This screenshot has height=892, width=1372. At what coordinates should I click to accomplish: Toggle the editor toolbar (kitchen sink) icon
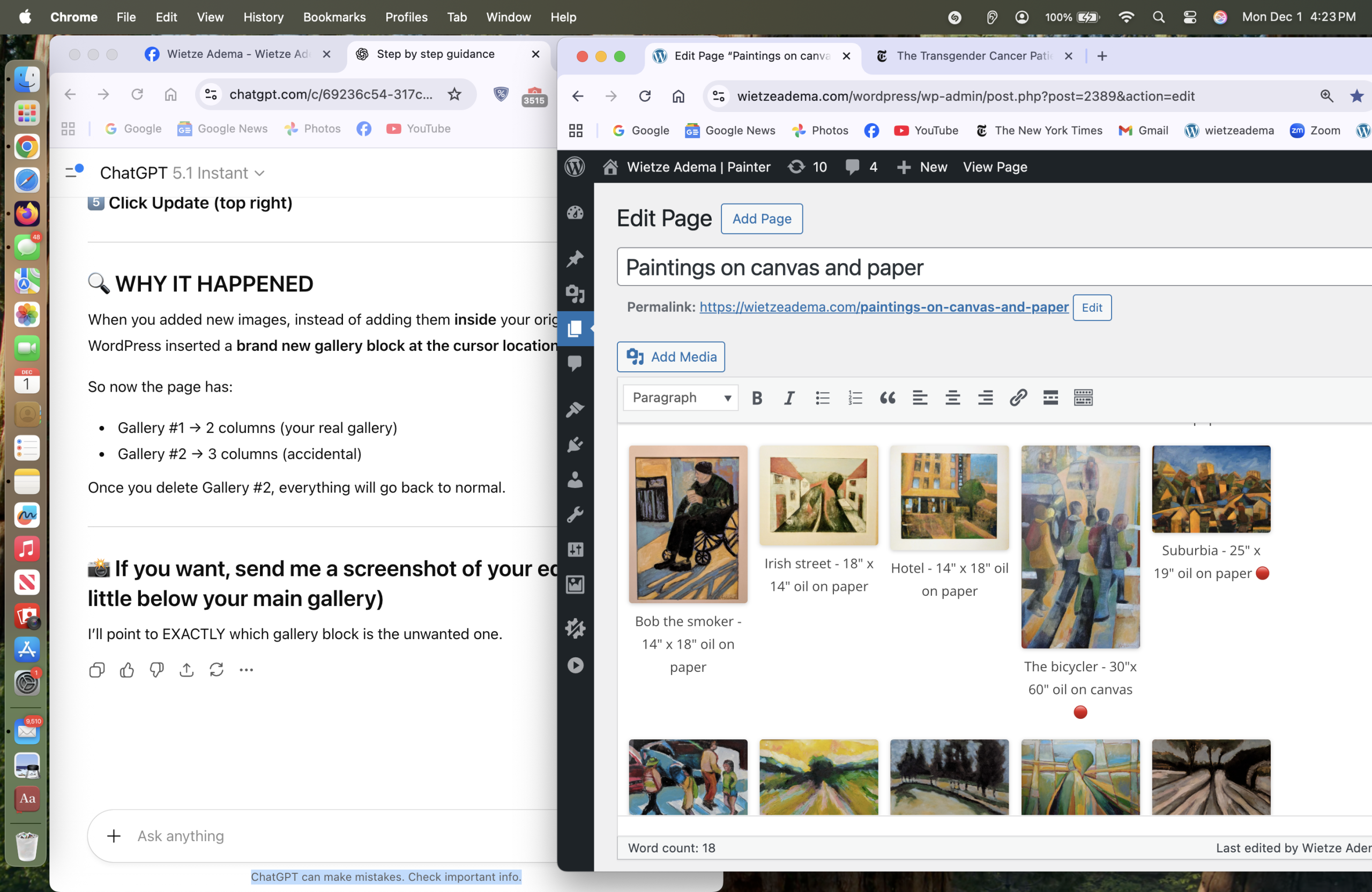pos(1083,398)
